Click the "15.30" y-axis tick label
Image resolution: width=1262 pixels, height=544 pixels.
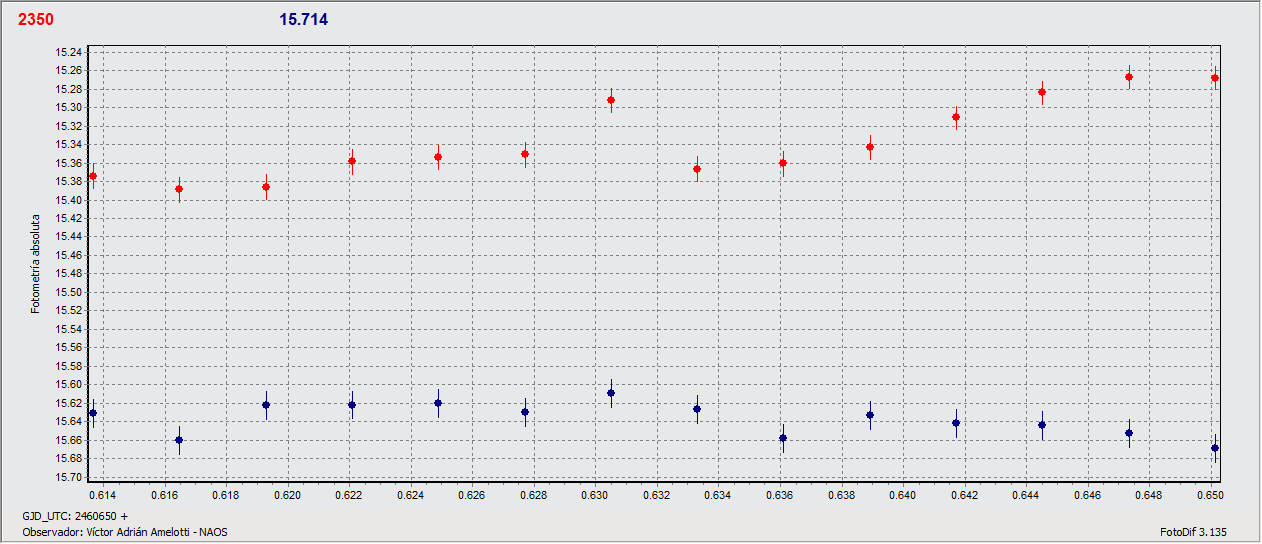(70, 108)
